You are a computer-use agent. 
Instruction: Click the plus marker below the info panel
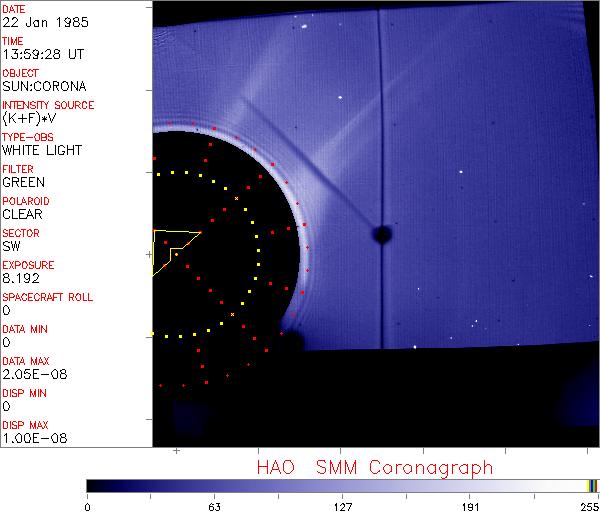176,452
